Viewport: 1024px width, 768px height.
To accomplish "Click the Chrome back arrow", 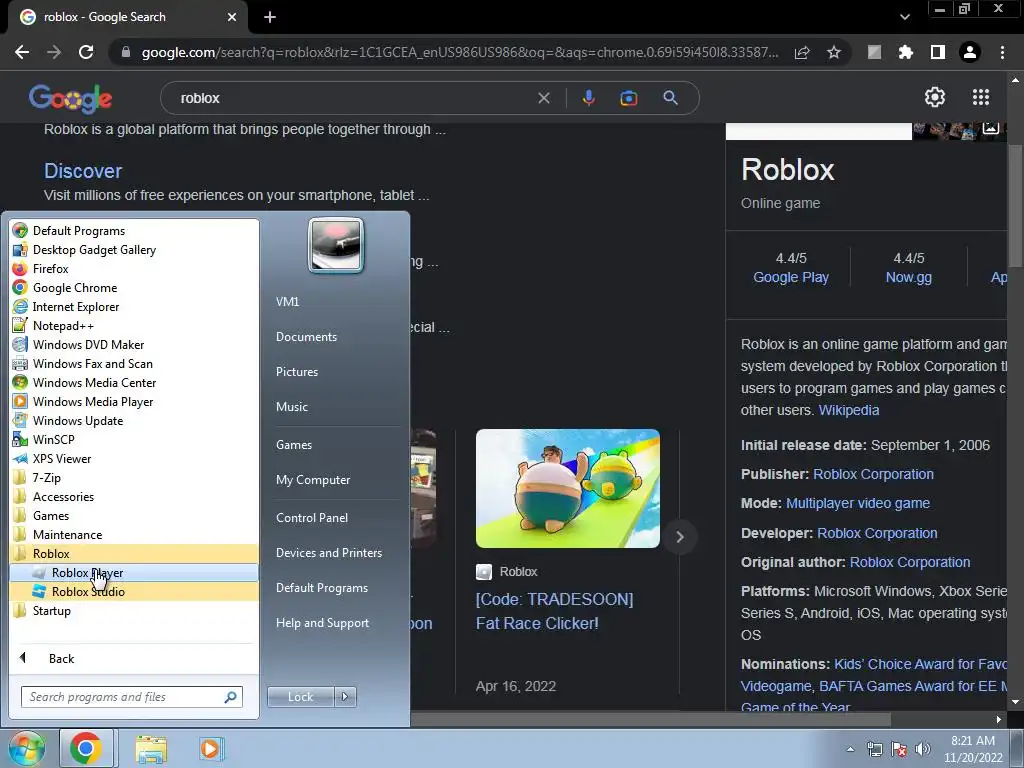I will (22, 52).
